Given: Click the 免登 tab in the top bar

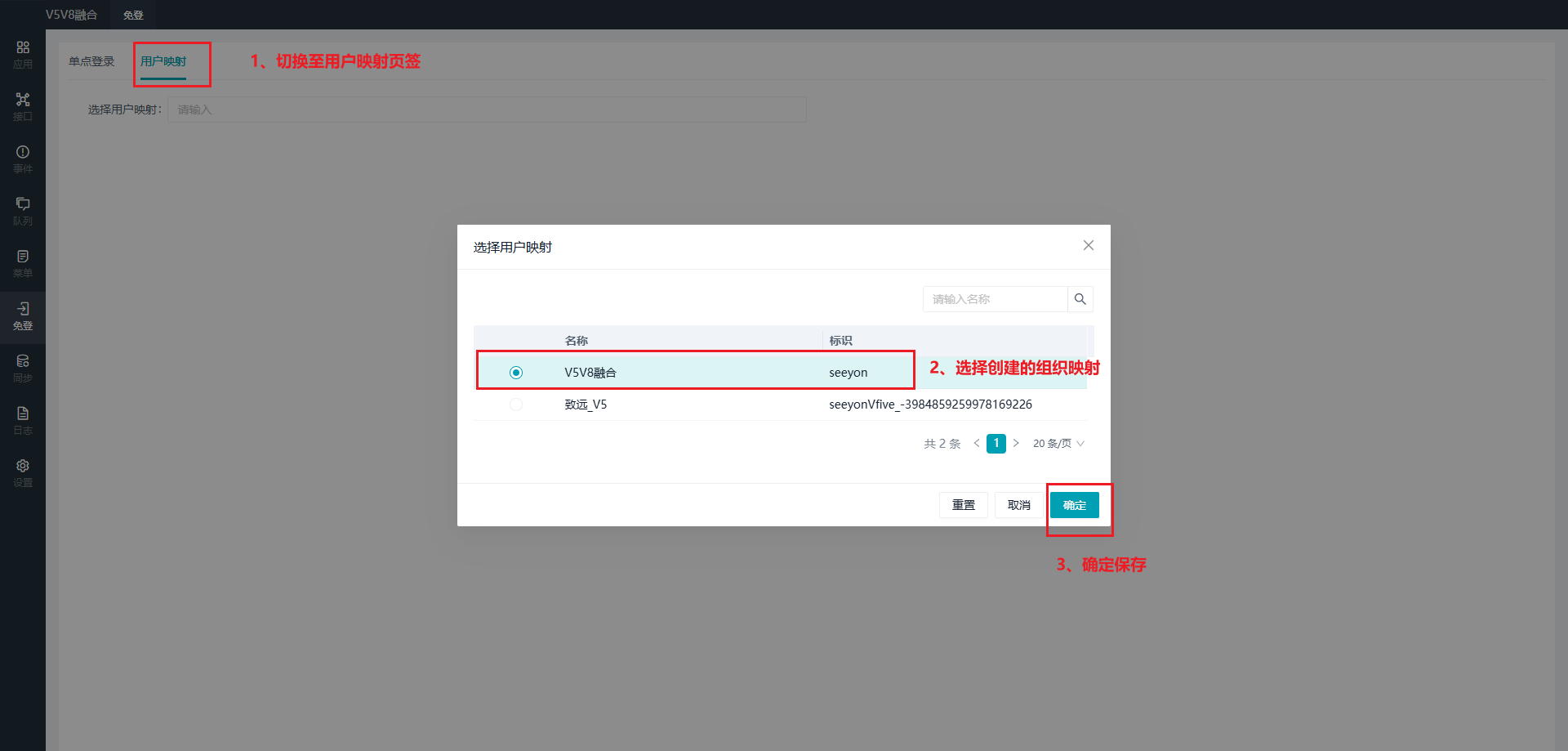Looking at the screenshot, I should coord(133,15).
